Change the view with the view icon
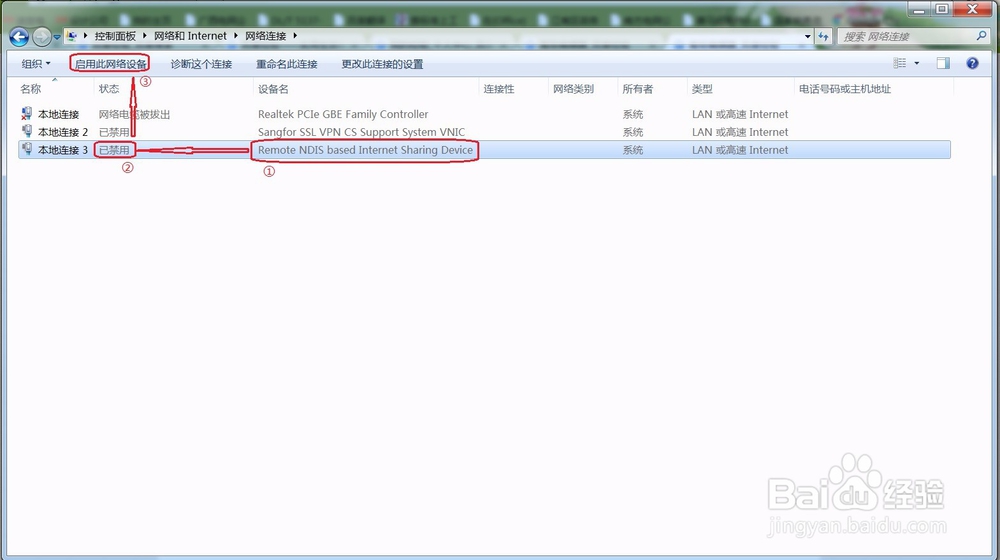 pos(899,63)
